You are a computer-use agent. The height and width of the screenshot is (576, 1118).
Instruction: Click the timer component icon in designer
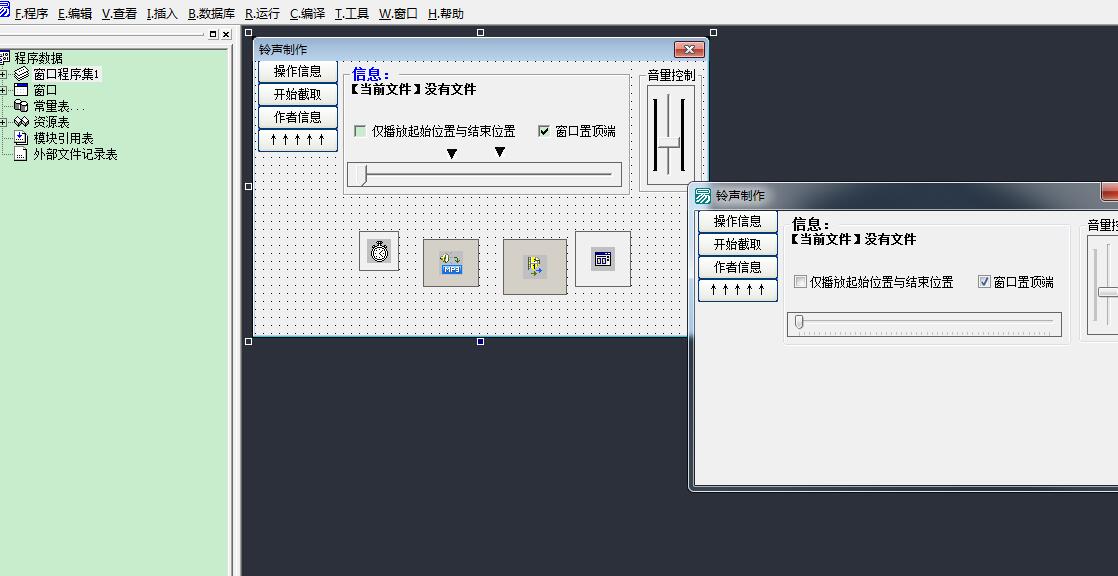[379, 251]
